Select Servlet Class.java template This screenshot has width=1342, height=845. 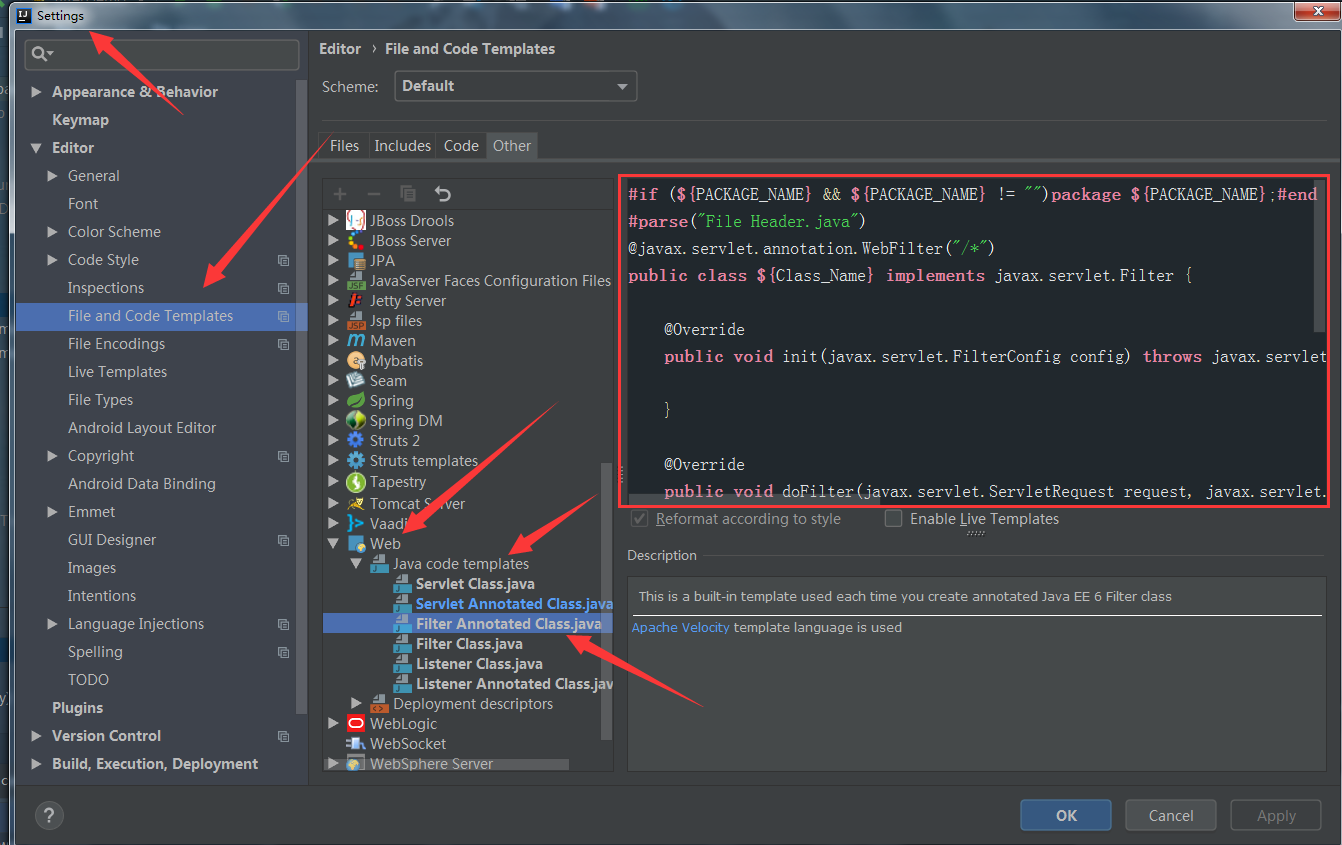point(475,584)
